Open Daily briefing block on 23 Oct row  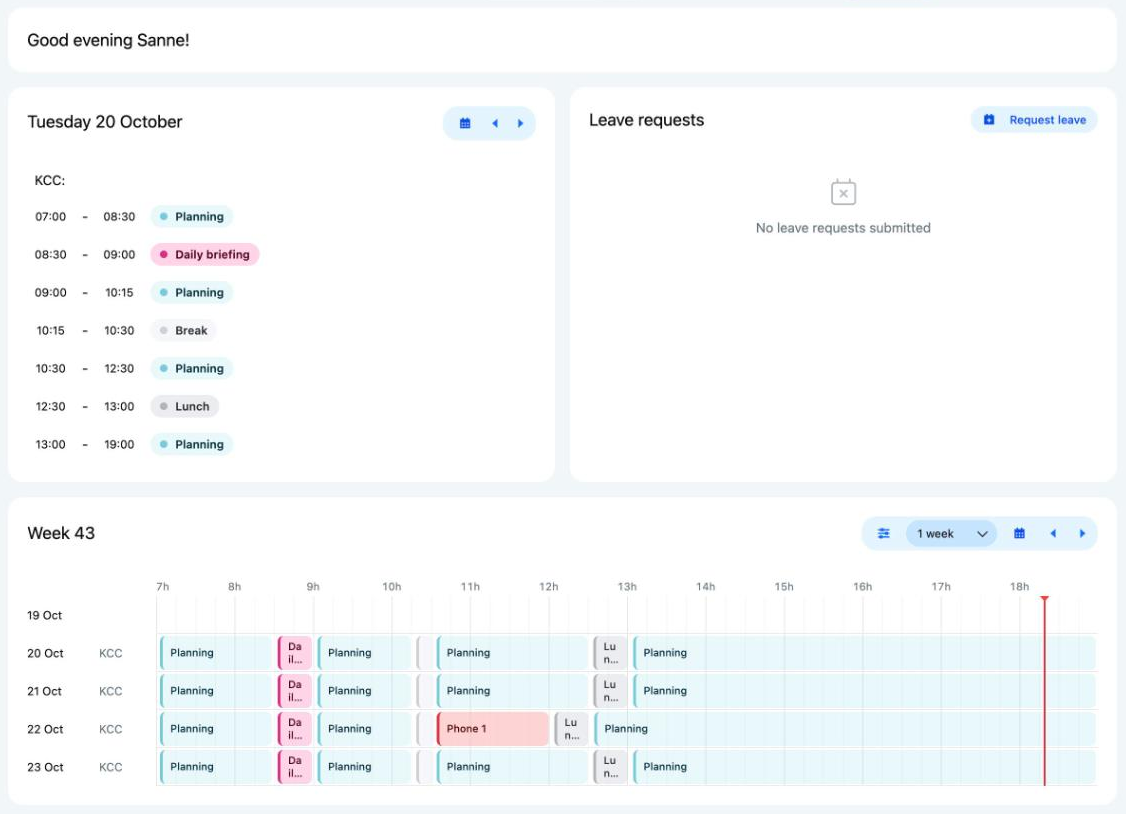295,767
